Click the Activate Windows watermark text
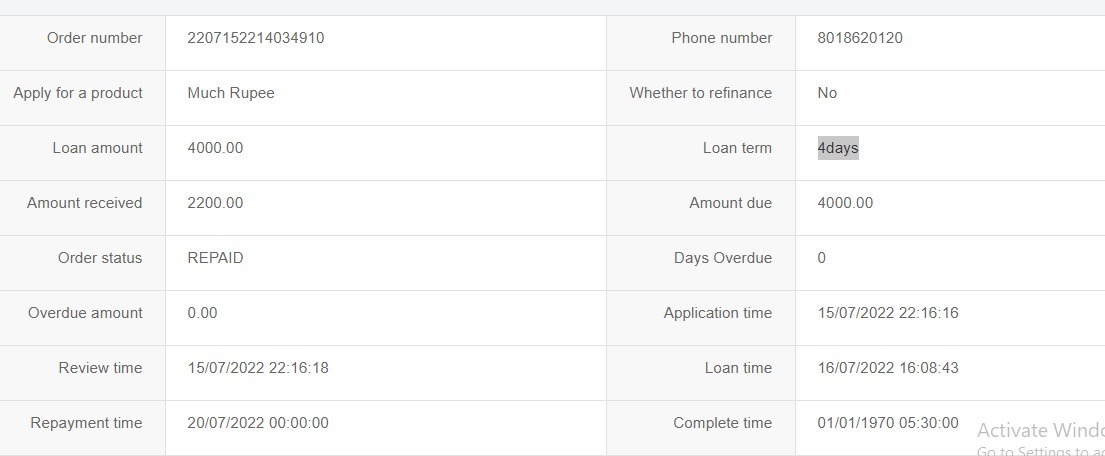Screen dimensions: 1105x456 click(1040, 431)
